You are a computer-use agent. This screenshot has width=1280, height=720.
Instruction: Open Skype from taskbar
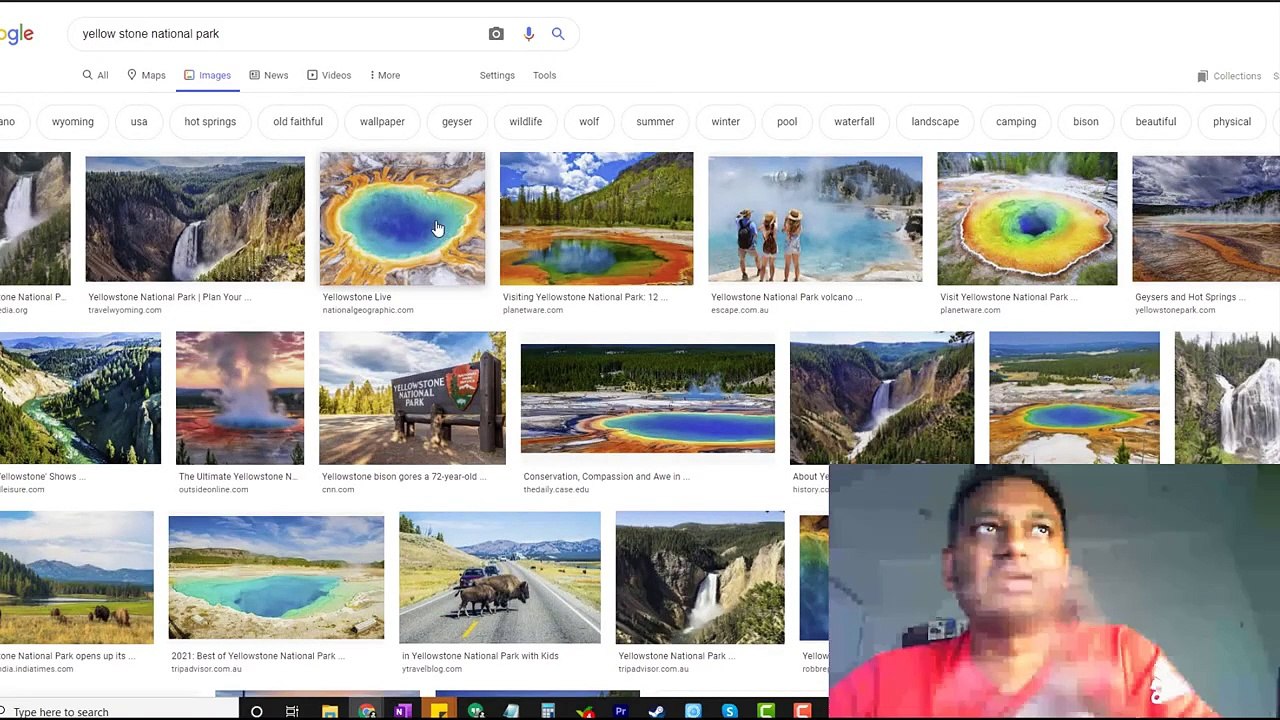pos(729,711)
